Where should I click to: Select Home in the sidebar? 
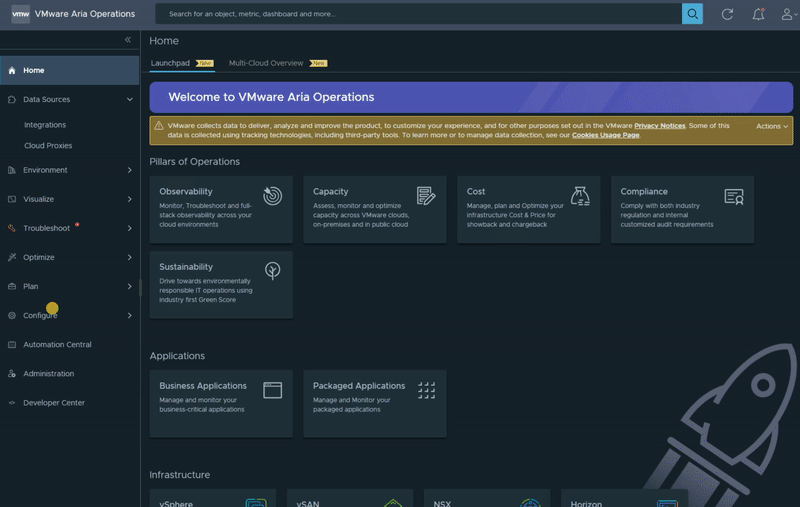click(x=69, y=70)
